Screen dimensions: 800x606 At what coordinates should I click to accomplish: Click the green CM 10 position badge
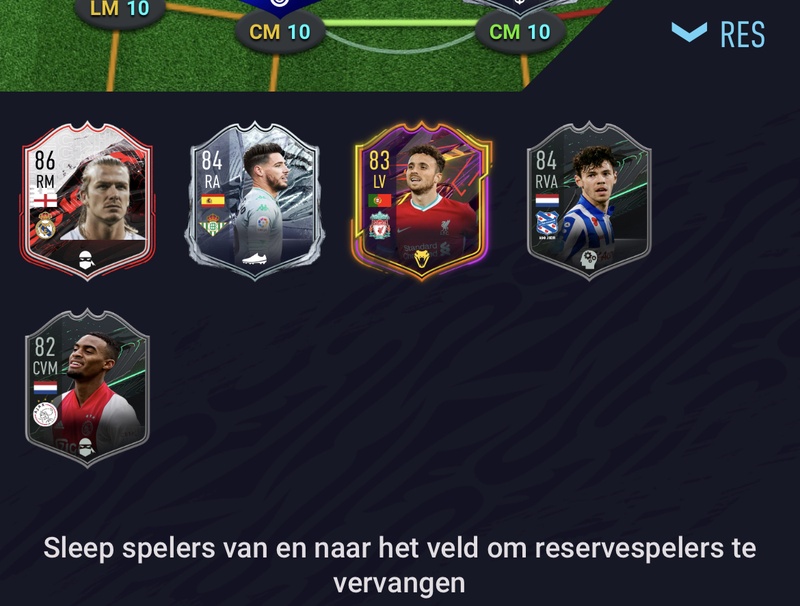click(520, 32)
